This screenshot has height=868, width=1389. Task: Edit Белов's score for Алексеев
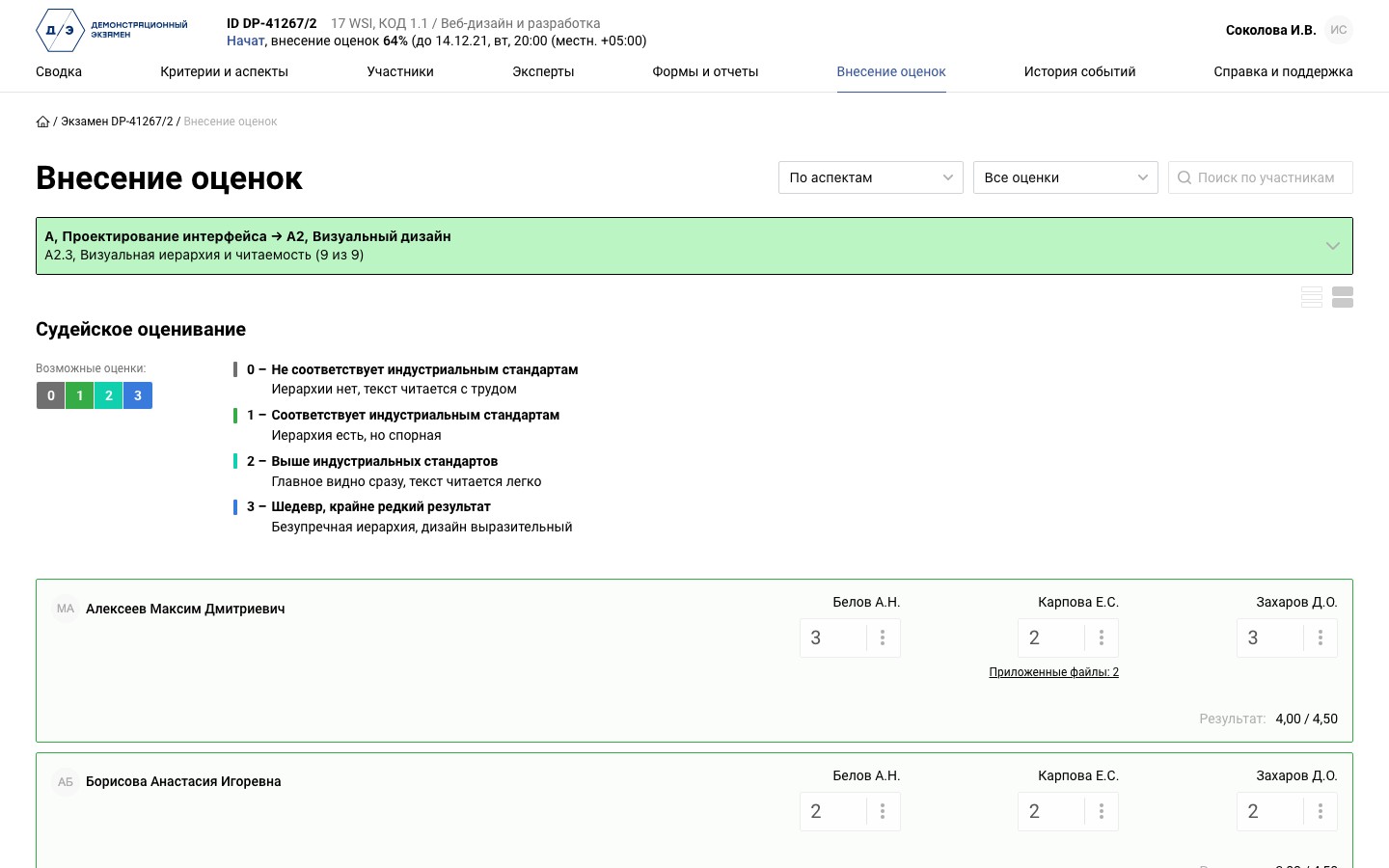[x=833, y=637]
